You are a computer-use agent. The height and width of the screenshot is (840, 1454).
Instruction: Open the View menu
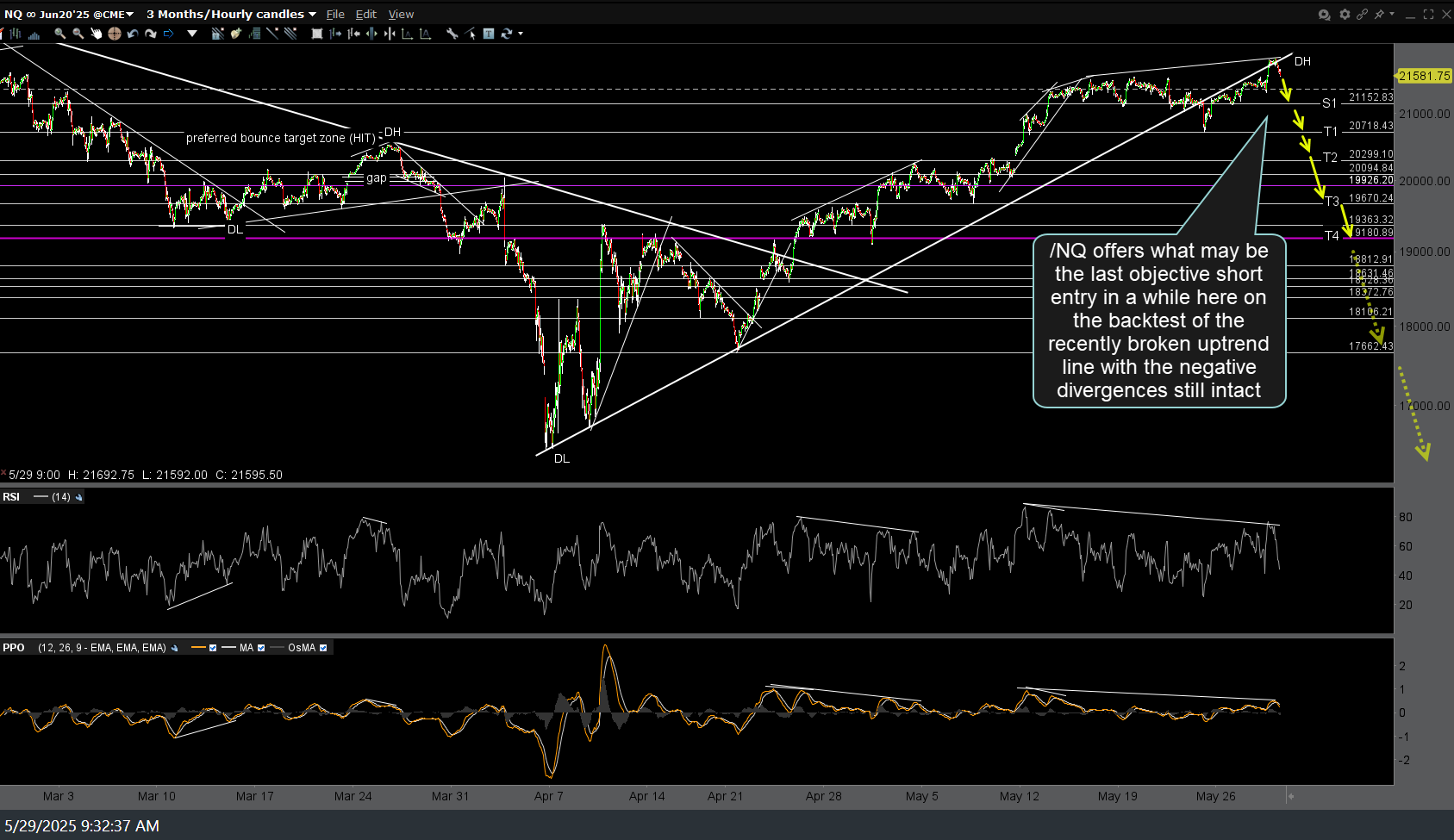coord(401,14)
